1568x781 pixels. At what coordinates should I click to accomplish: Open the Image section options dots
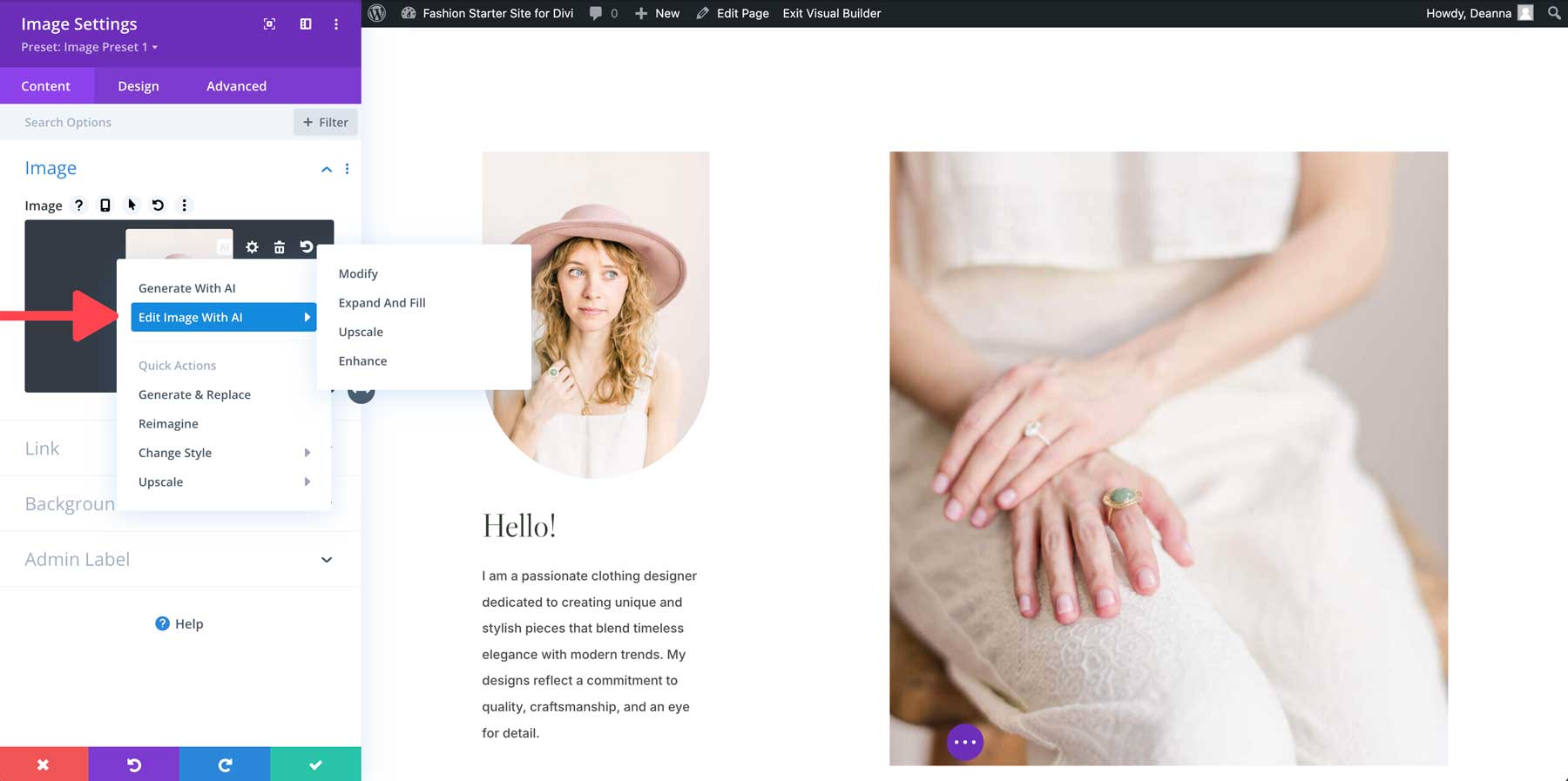(347, 169)
